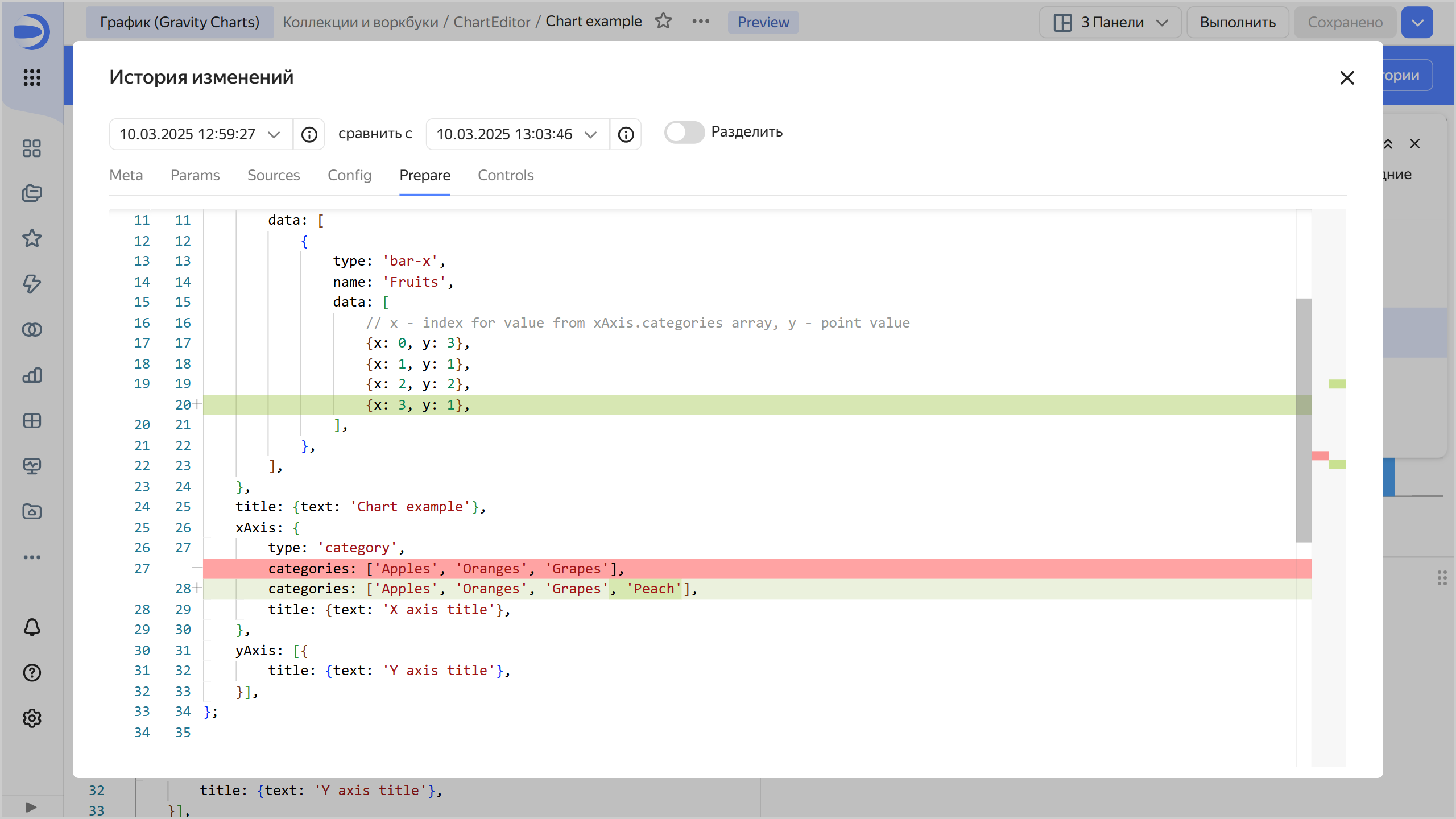Close the change history dialog
1456x819 pixels.
click(x=1347, y=78)
